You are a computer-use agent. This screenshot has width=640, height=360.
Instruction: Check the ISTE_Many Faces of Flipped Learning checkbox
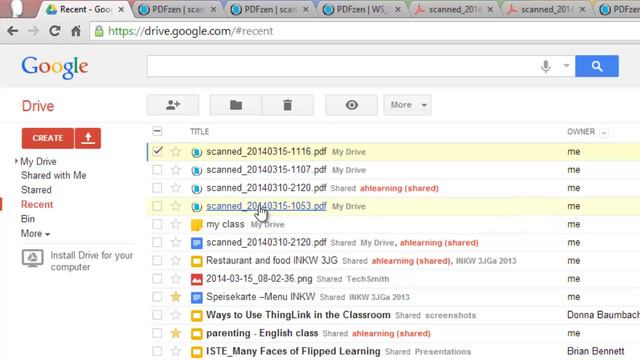157,351
